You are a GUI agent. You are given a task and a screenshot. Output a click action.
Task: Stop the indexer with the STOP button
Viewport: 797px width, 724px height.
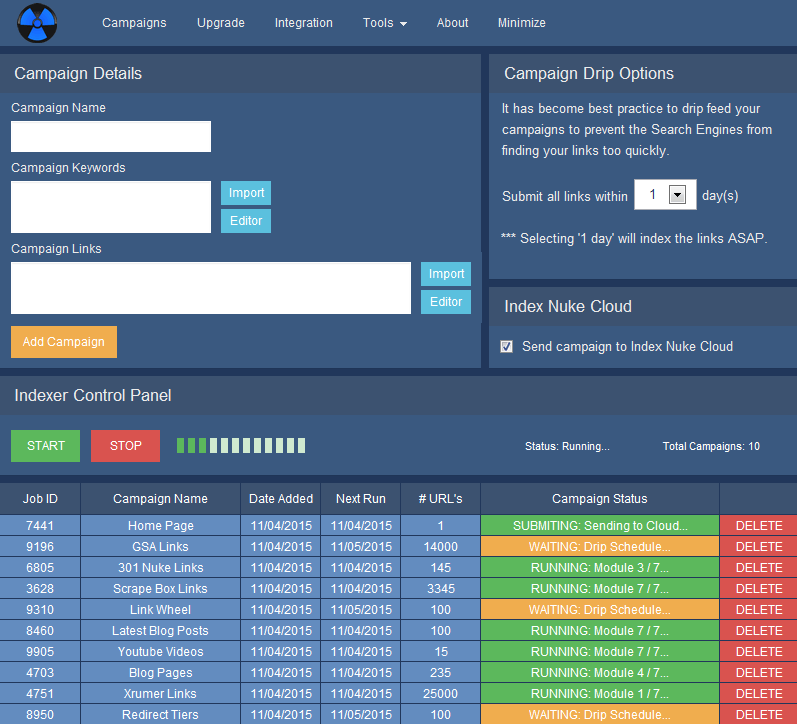pos(126,446)
